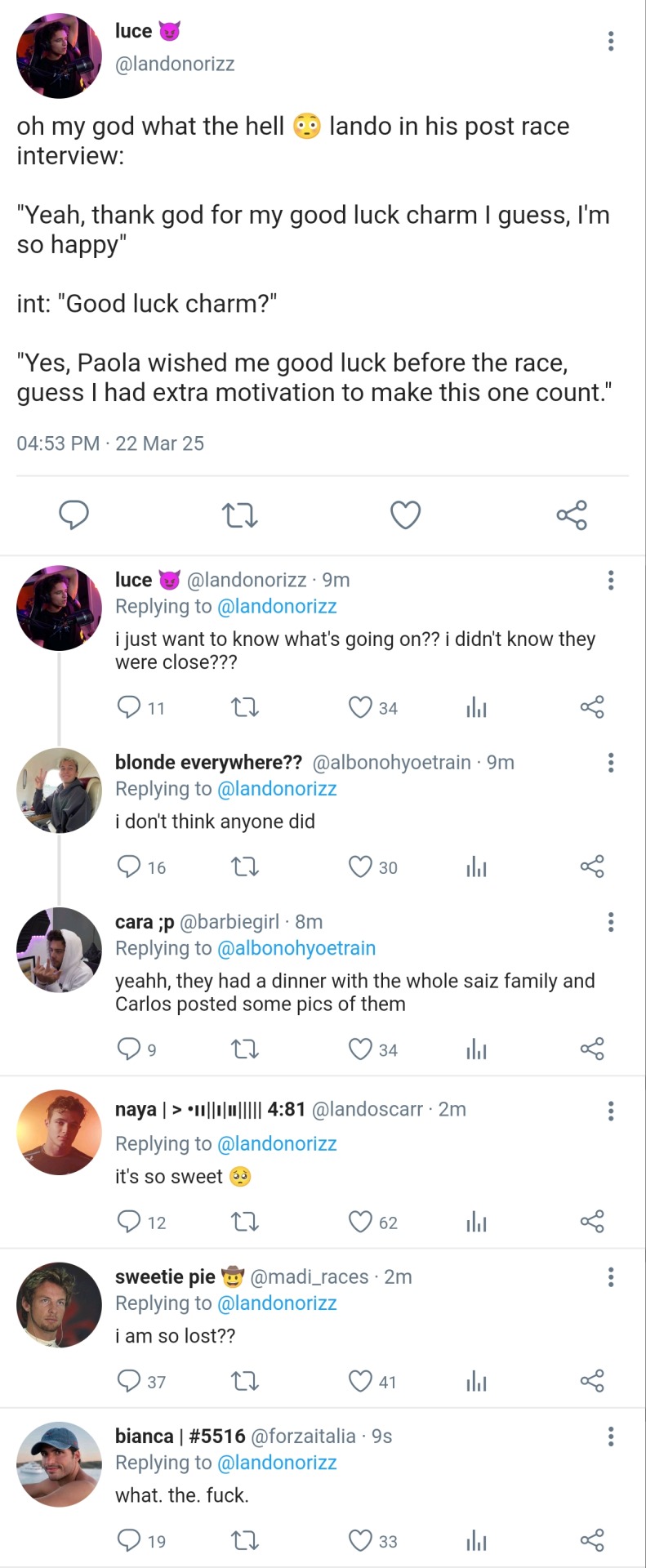Image resolution: width=646 pixels, height=1568 pixels.
Task: Open @albonohyoetrain mention link in cara's reply
Action: [x=296, y=948]
